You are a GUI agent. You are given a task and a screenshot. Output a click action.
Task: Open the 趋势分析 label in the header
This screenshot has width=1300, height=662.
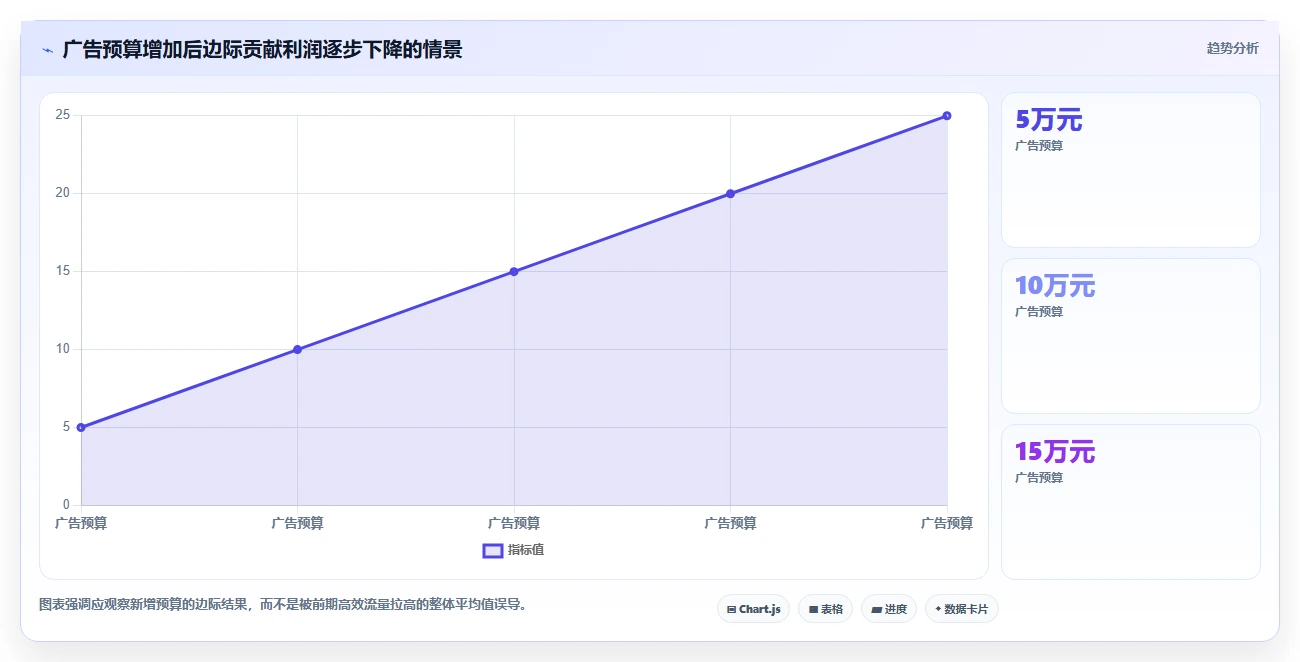tap(1233, 48)
